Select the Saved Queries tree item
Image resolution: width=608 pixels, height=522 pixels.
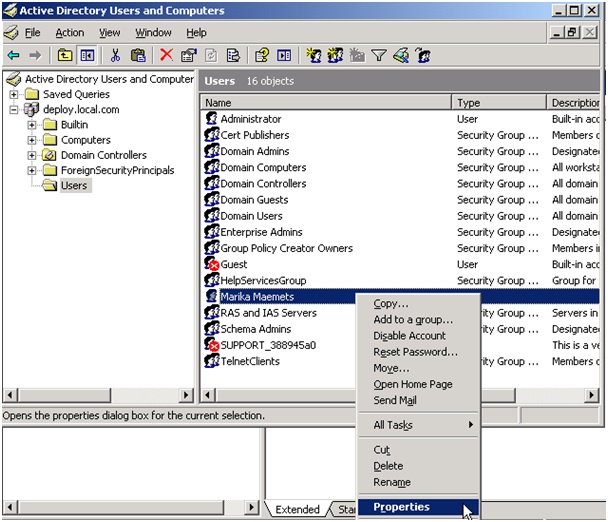tap(76, 94)
